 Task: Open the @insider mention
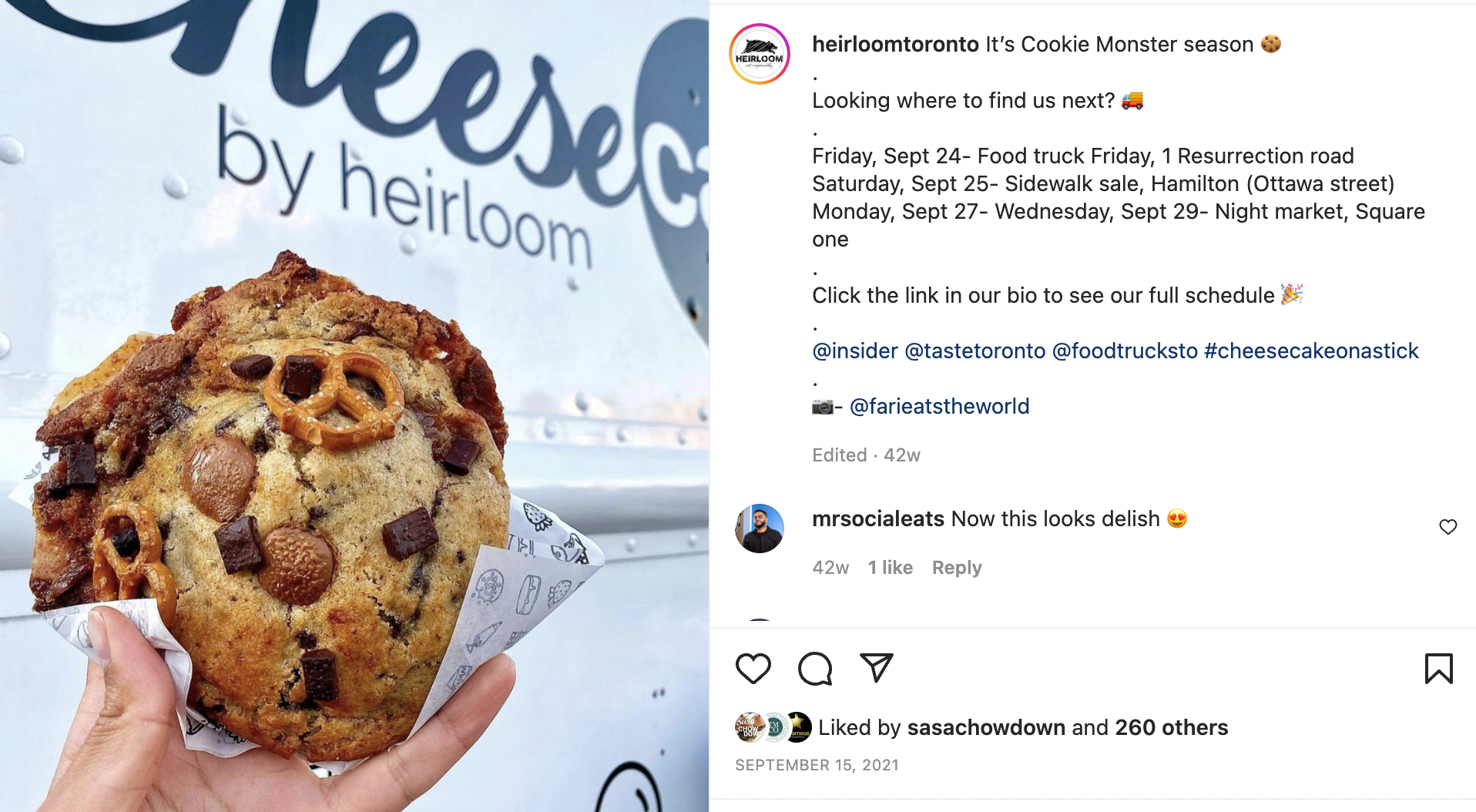pos(855,351)
